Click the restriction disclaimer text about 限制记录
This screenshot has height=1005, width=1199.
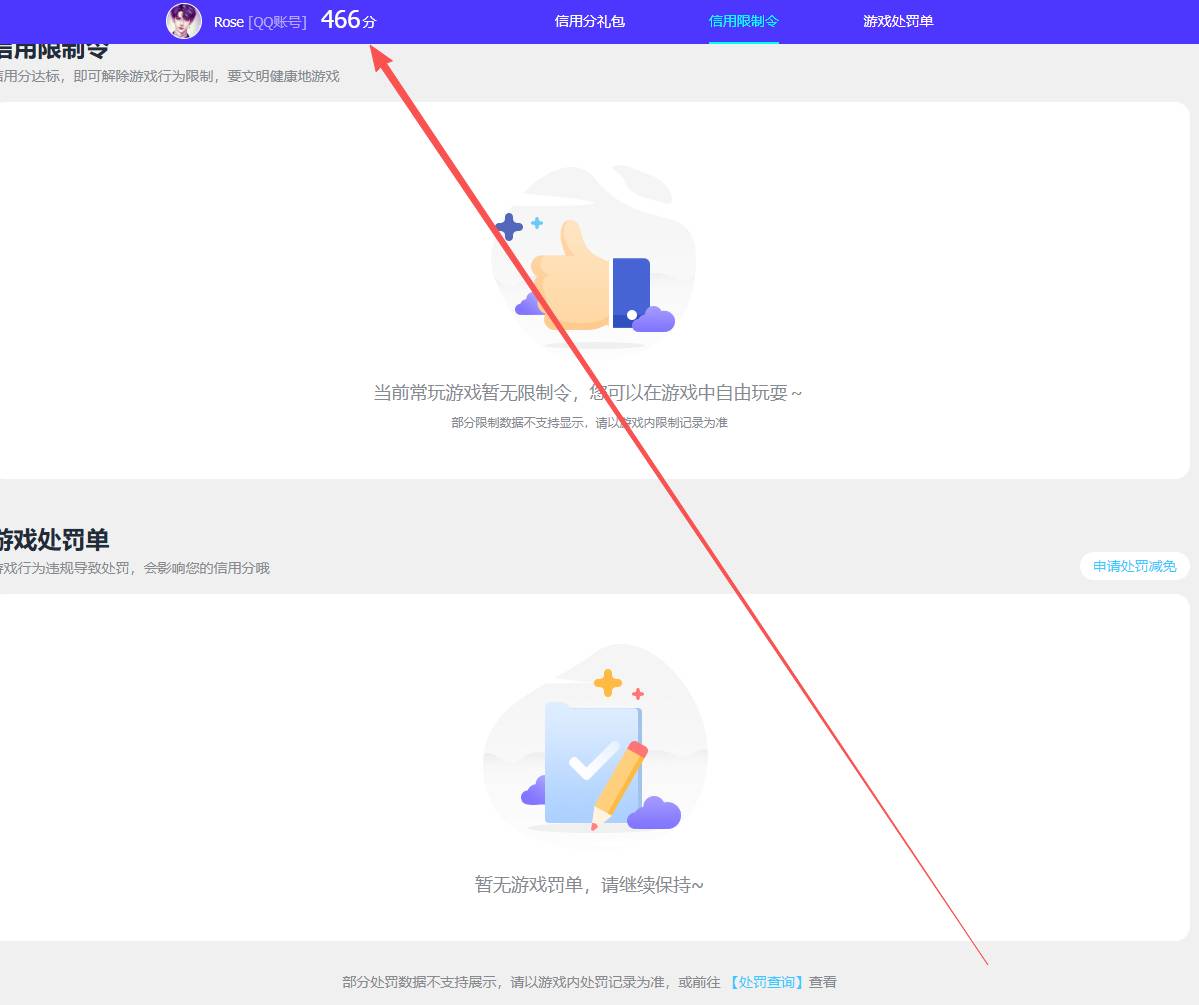click(588, 422)
